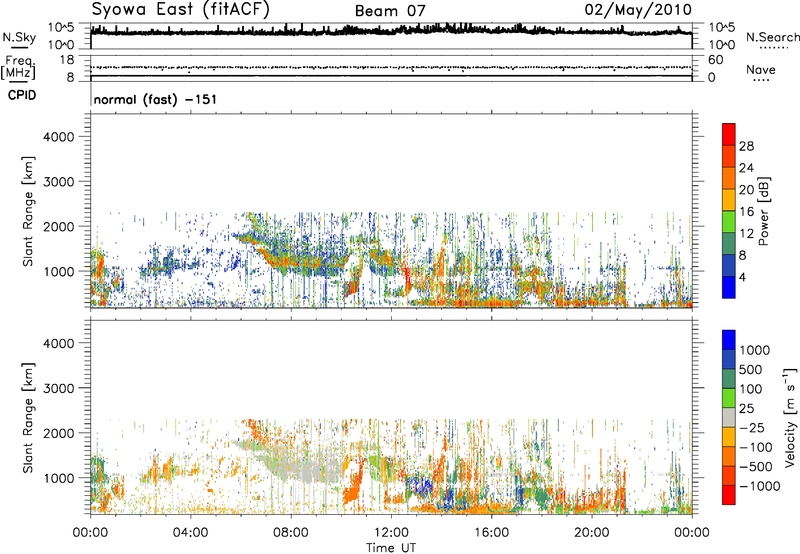Viewport: 800px width, 554px height.
Task: Click the dotted line sample under 'N.Search'
Action: [x=773, y=48]
